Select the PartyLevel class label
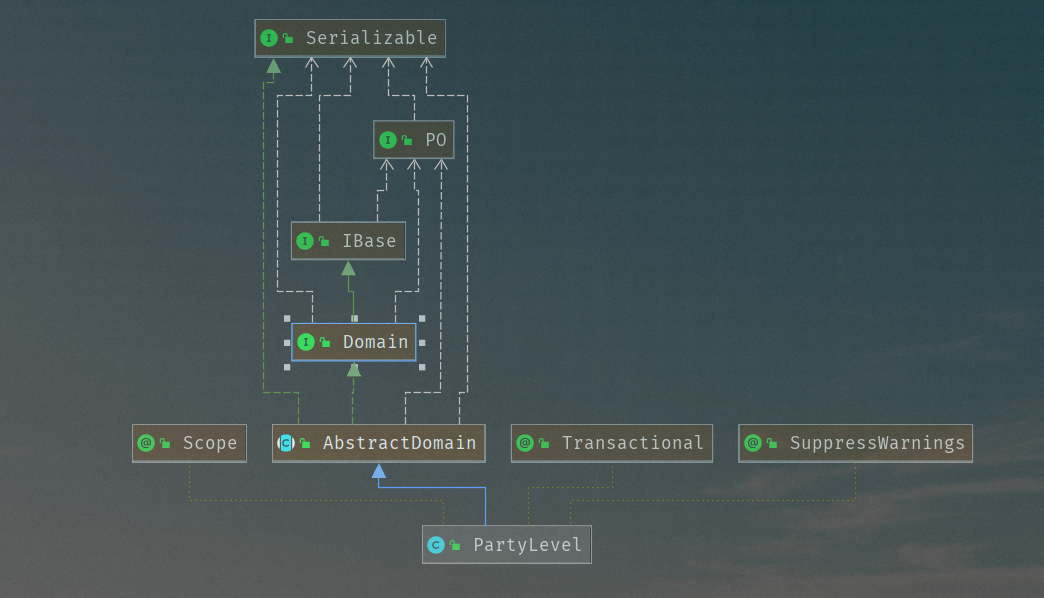Image resolution: width=1044 pixels, height=598 pixels. coord(527,545)
